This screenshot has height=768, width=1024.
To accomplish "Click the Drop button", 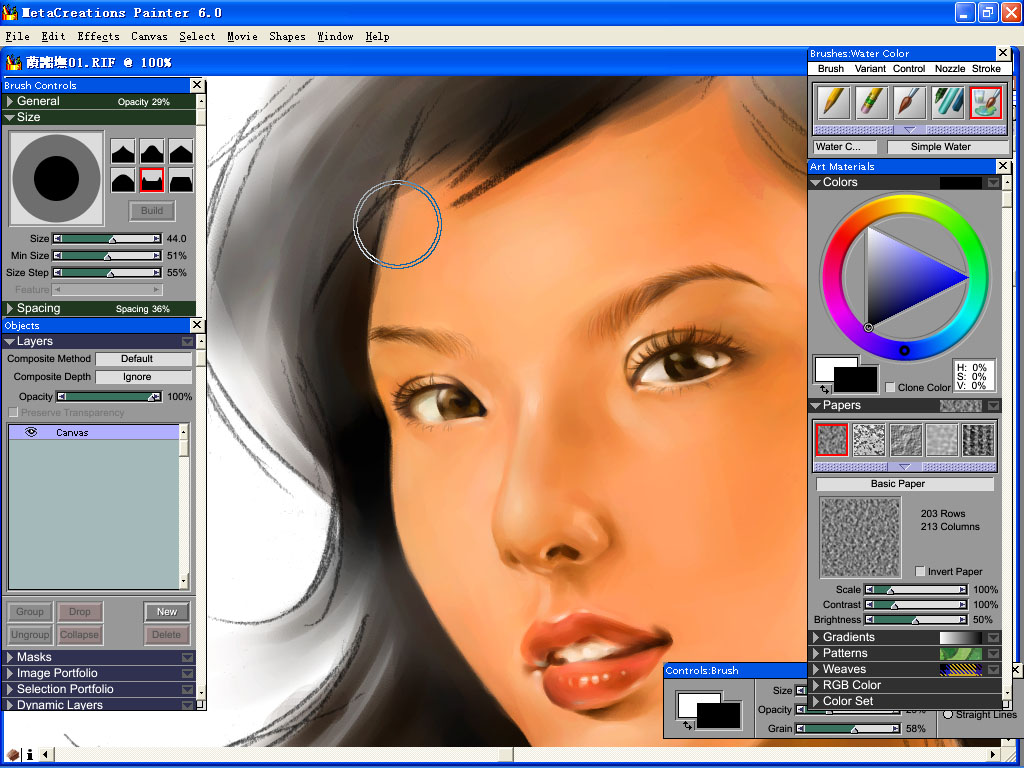I will coord(80,612).
